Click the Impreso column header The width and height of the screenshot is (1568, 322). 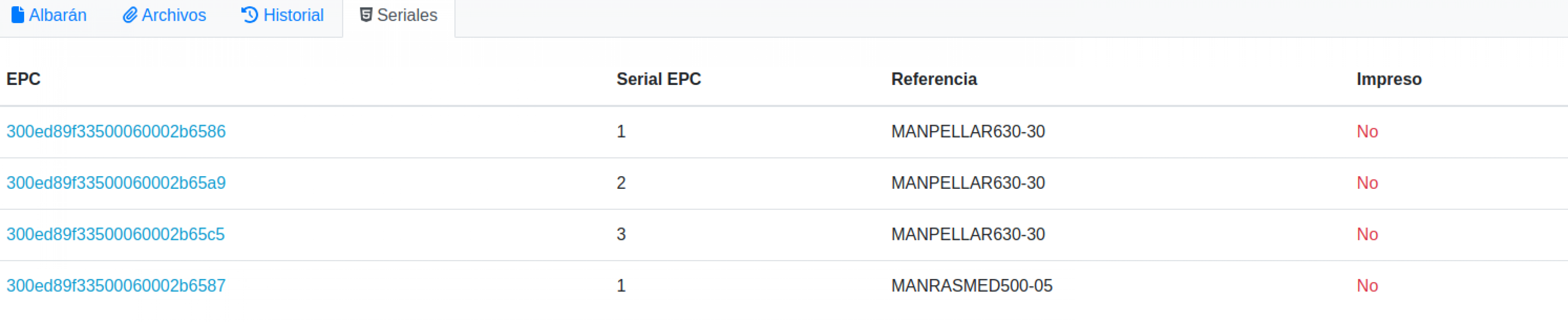(1388, 79)
